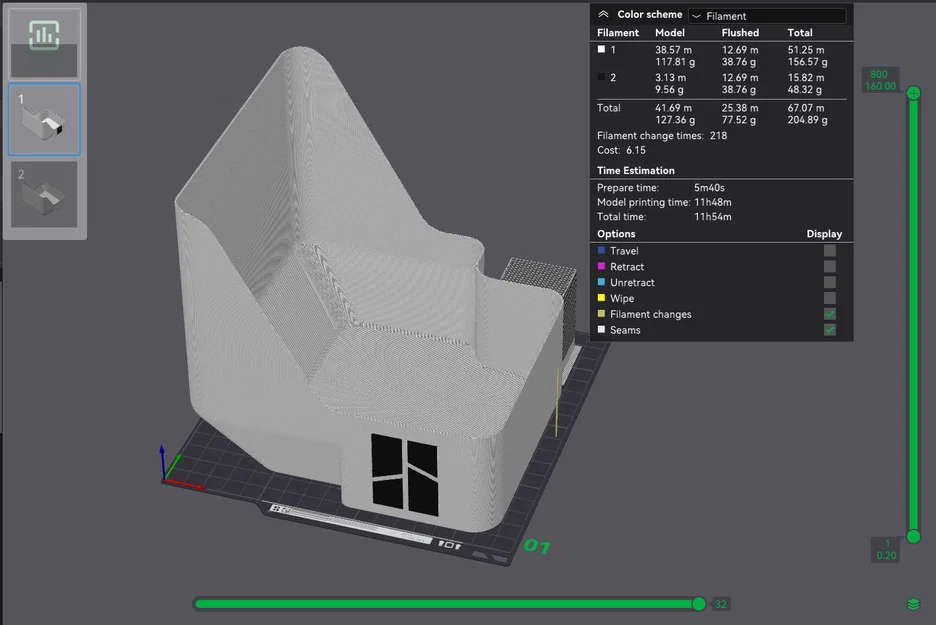Image resolution: width=936 pixels, height=625 pixels.
Task: Click the Wipe yellow color swatch
Action: (601, 298)
